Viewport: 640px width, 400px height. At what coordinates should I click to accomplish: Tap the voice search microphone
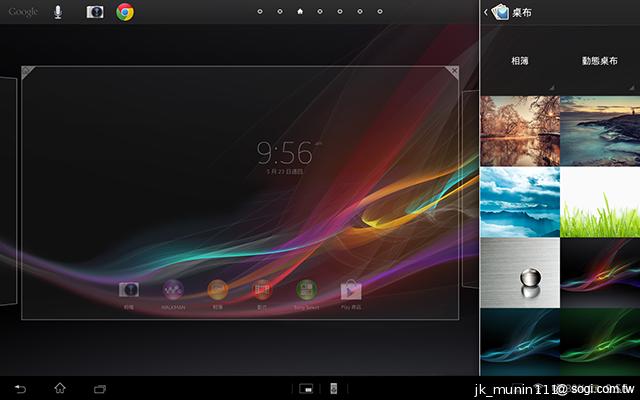pos(58,12)
